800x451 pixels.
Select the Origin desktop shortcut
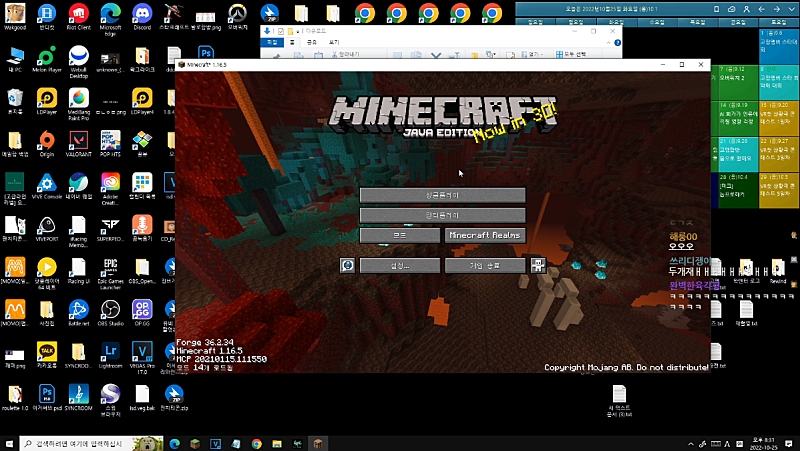(47, 144)
